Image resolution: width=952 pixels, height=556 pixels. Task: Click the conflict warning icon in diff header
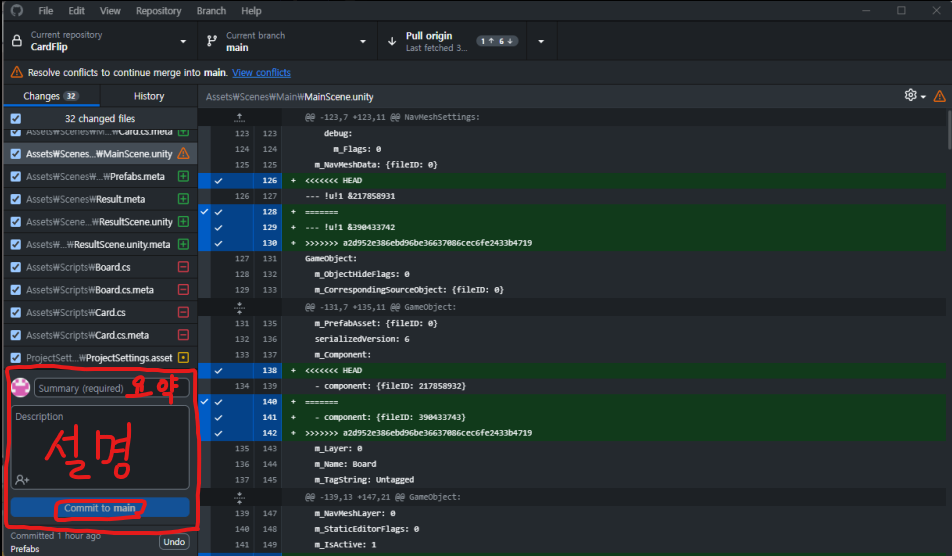[x=939, y=96]
